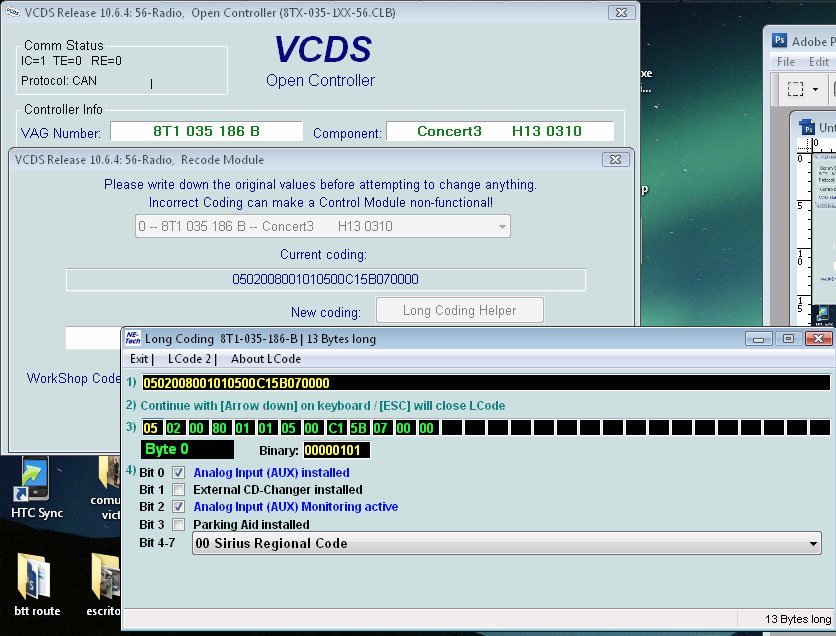Screen dimensions: 836x636
Task: Close the VCDS Open Controller window
Action: pos(621,12)
